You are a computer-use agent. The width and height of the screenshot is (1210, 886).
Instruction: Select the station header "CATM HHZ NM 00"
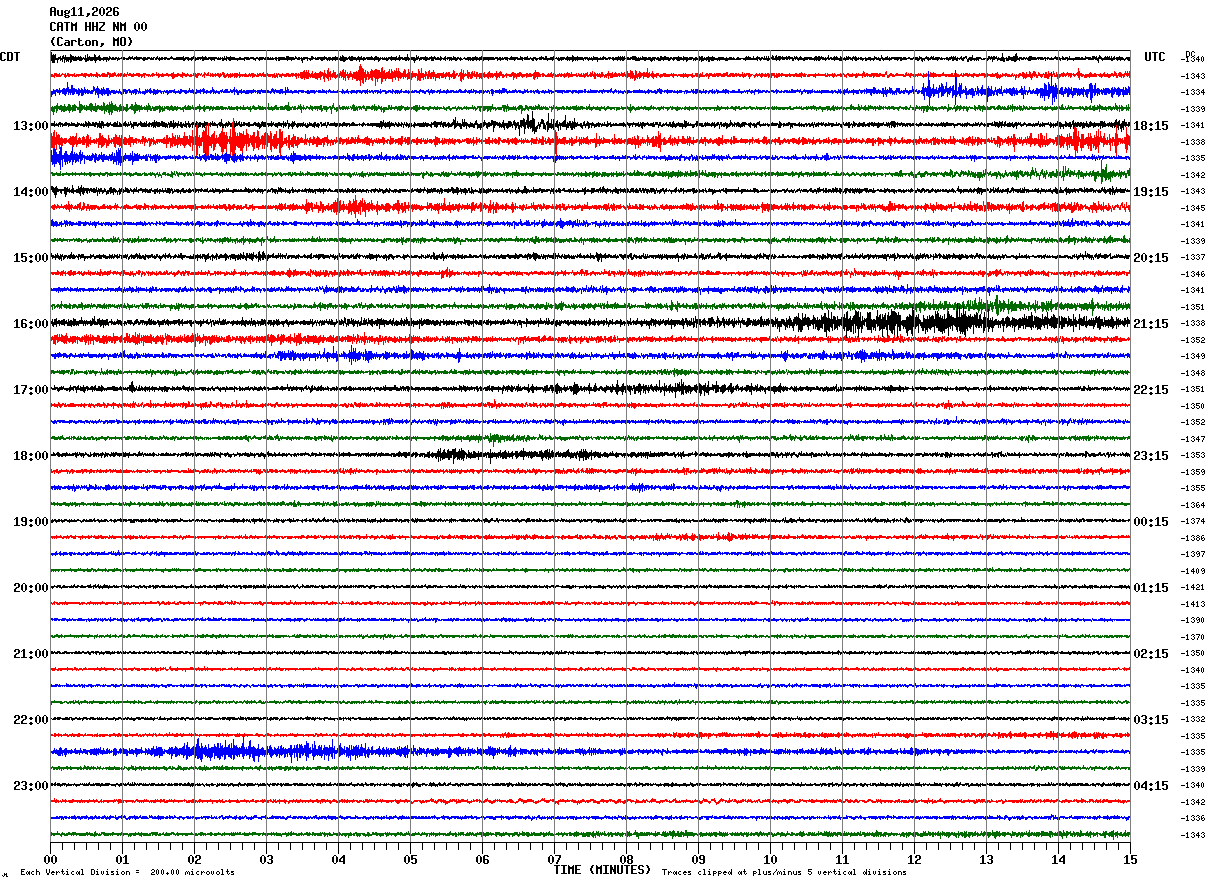(x=98, y=27)
